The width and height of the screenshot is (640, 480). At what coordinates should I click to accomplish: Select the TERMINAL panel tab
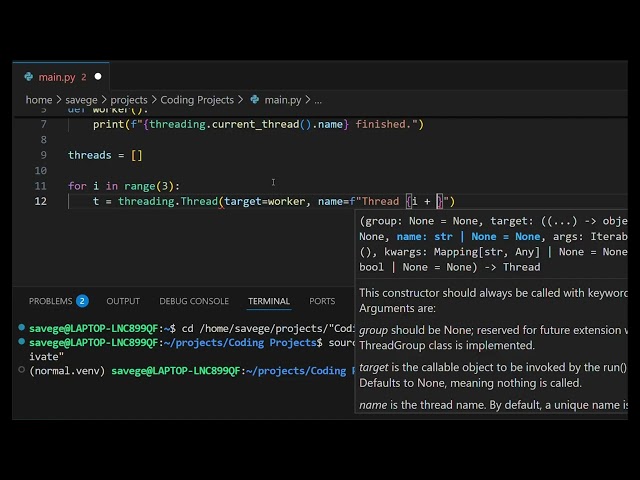tap(269, 301)
